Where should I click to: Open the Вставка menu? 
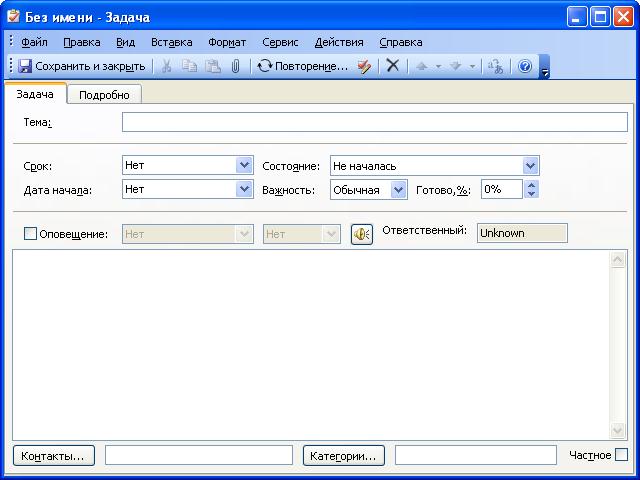(171, 42)
